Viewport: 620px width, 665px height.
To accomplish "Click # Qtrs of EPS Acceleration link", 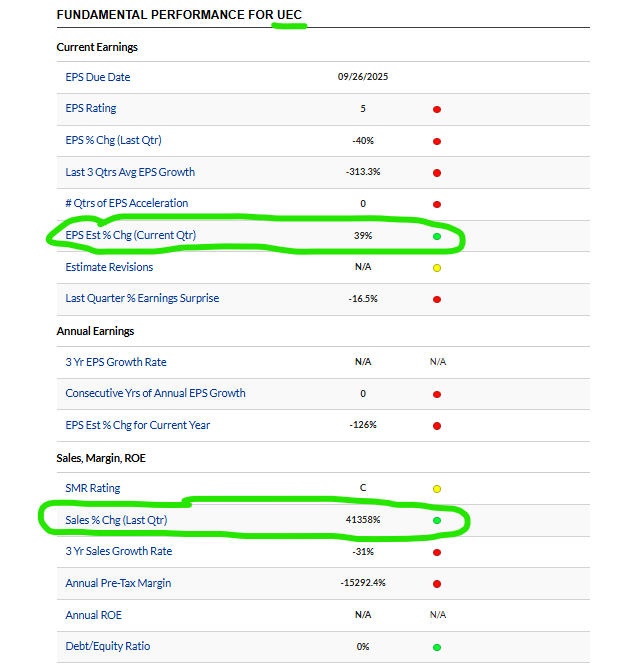I will tap(126, 204).
